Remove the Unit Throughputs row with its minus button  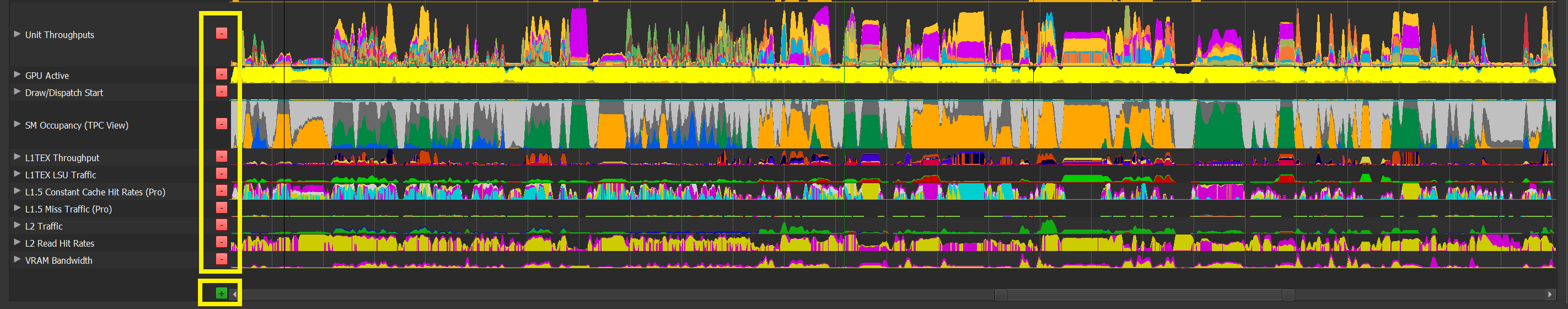[222, 34]
